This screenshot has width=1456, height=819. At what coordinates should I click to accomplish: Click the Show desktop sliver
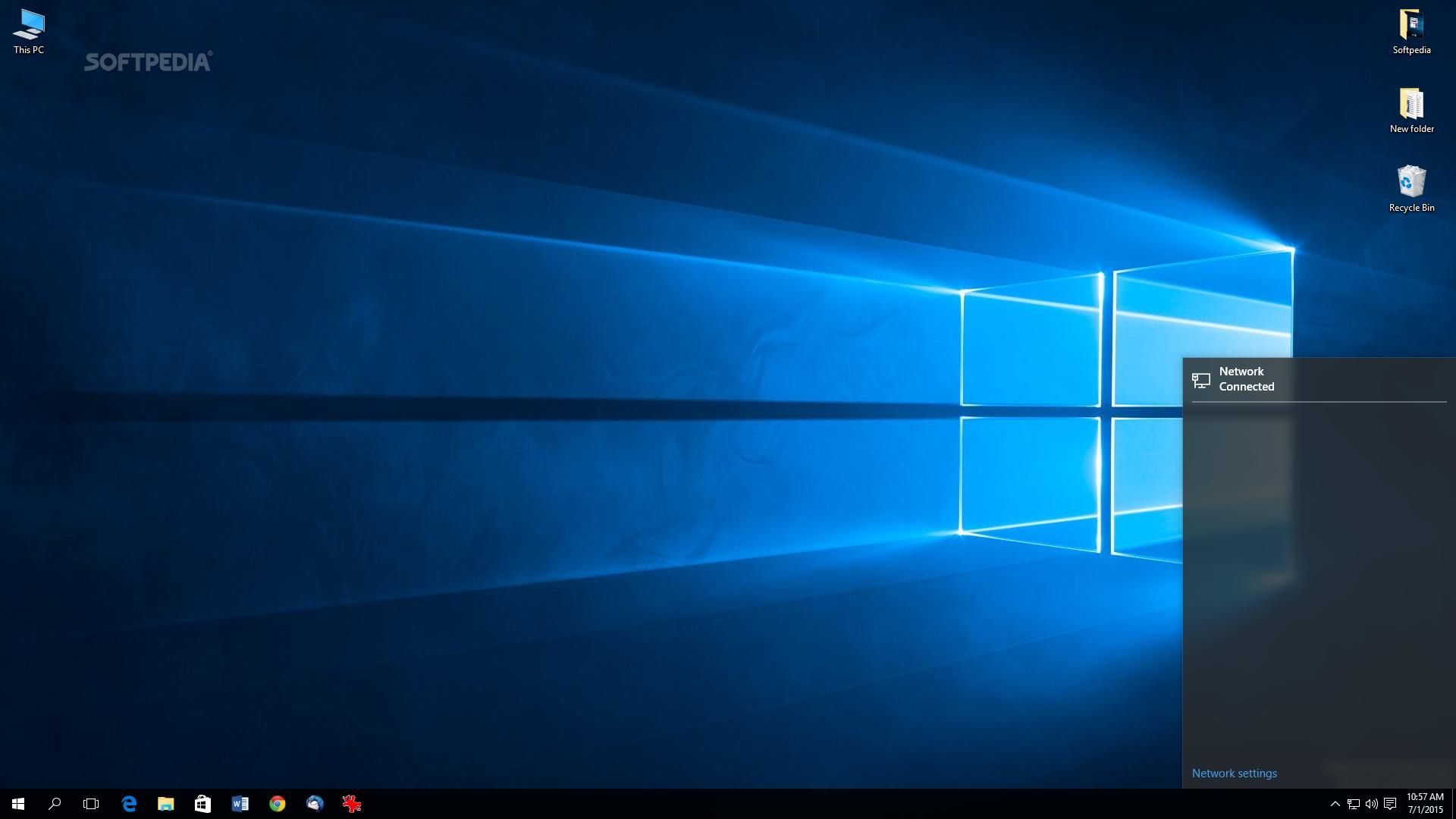tap(1454, 804)
